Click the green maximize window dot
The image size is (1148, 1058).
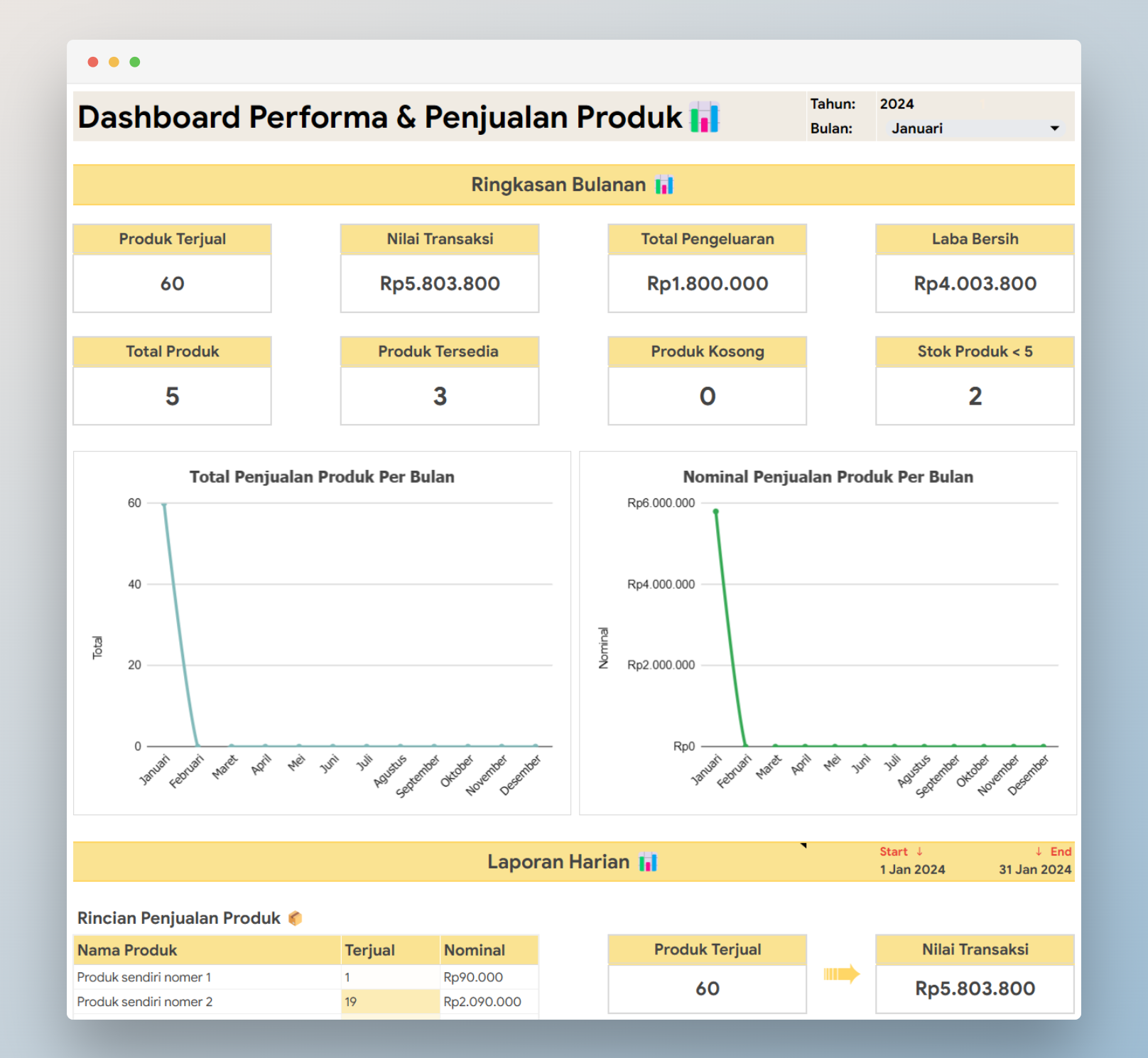coord(135,62)
